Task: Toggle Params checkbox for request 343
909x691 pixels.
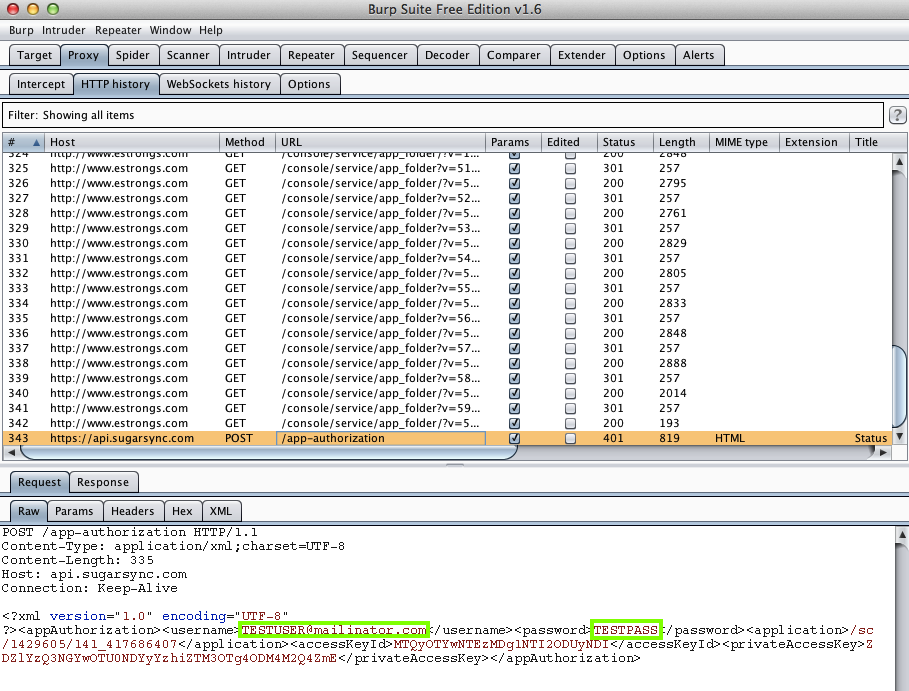Action: 515,438
